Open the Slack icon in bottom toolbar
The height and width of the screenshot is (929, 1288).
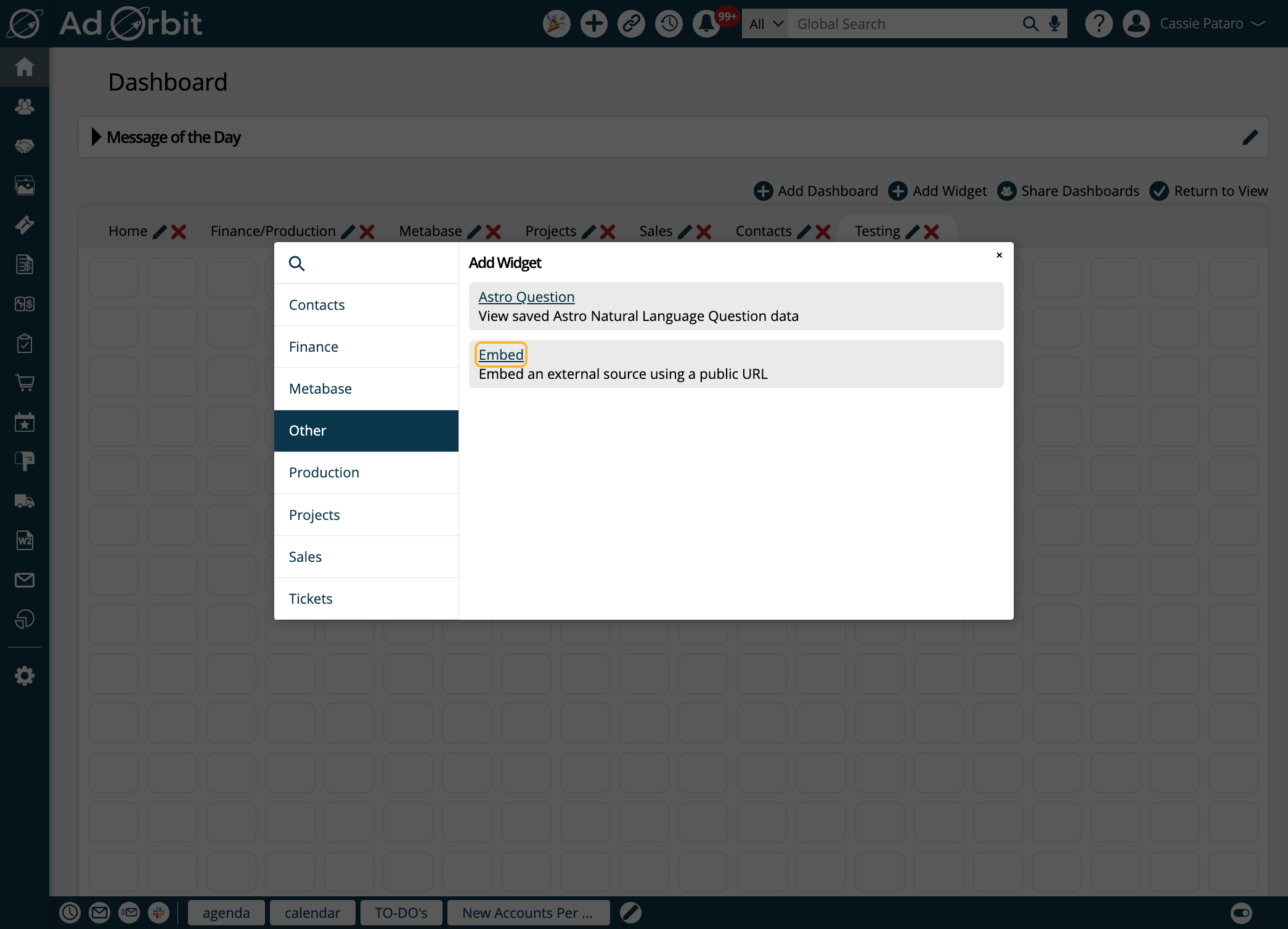160,912
